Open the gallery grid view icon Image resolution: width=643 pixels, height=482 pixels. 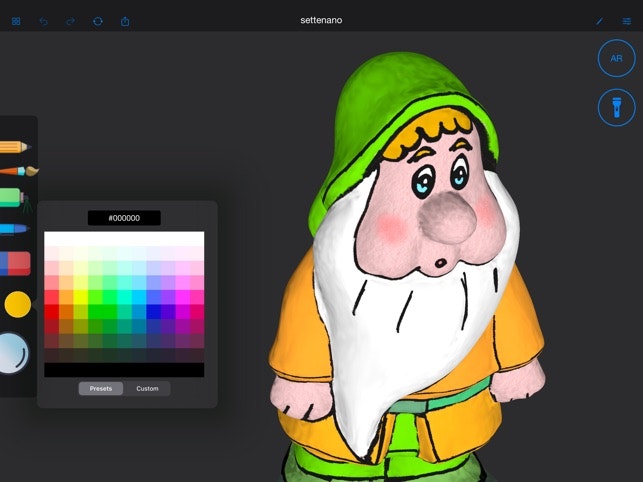click(16, 21)
